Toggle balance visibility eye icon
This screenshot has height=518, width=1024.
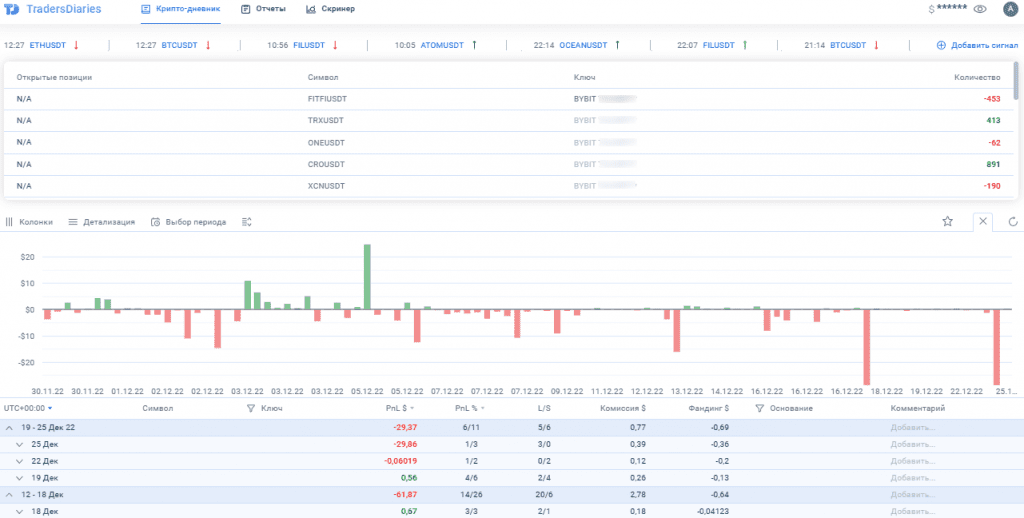(x=980, y=9)
